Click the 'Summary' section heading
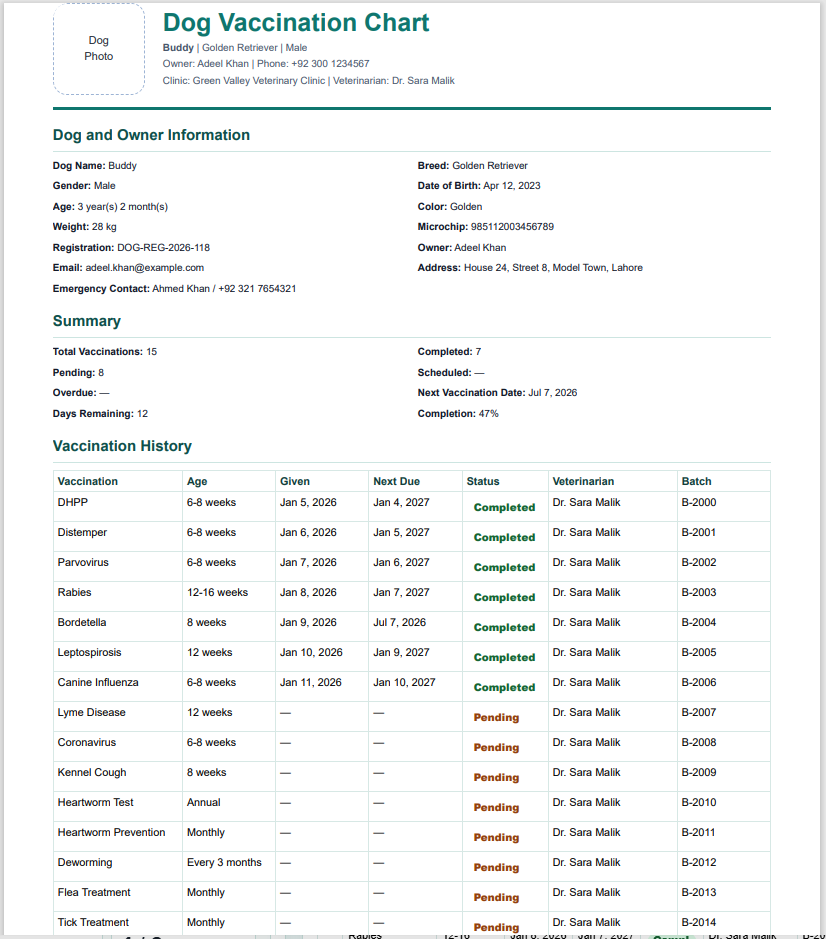This screenshot has width=826, height=939. coord(87,321)
